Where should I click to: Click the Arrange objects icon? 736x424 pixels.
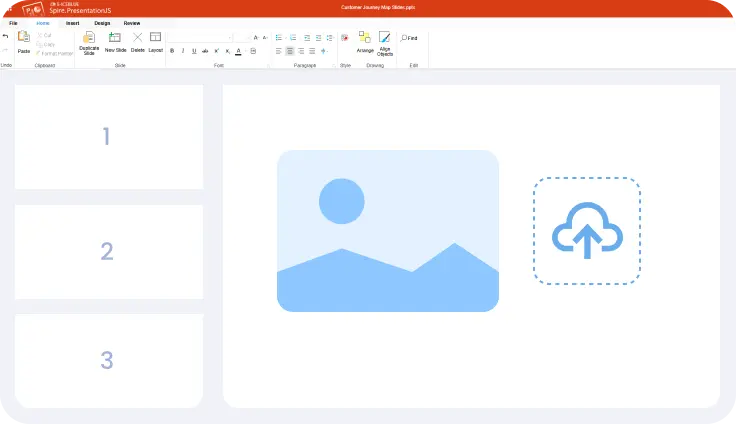click(365, 40)
